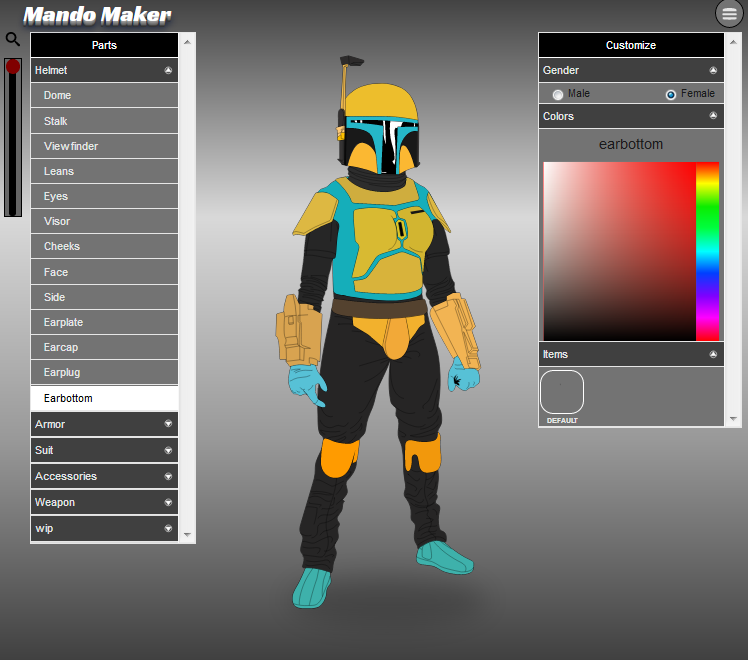This screenshot has width=748, height=660.
Task: Click Customize panel scroll up arrow
Action: tap(734, 42)
